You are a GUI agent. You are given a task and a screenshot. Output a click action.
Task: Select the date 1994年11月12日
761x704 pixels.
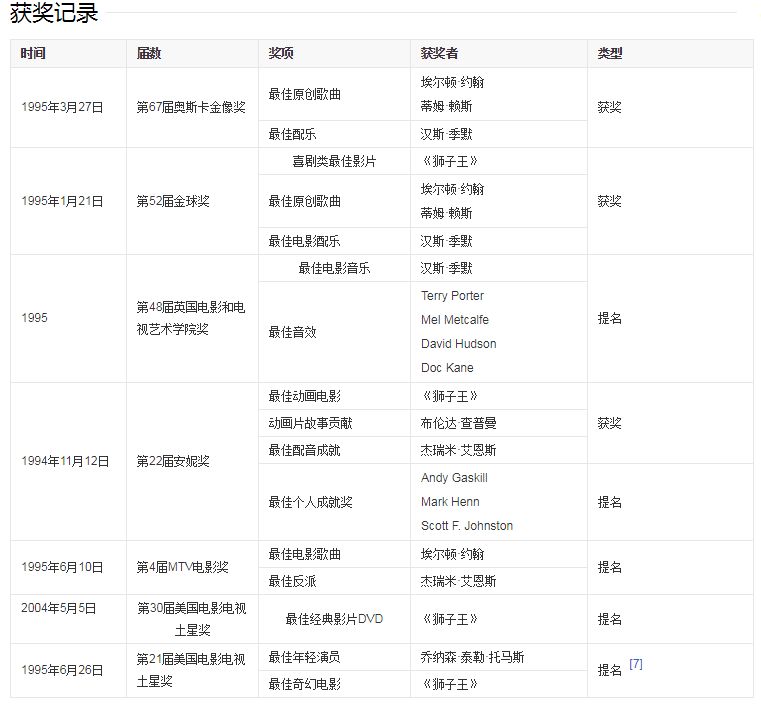(x=65, y=461)
